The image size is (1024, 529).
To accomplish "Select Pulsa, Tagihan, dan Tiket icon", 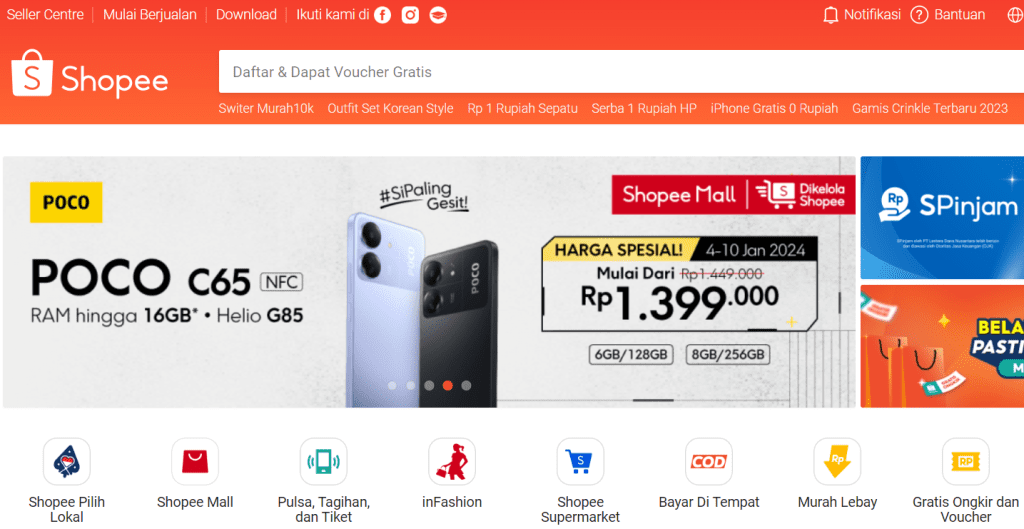I will [323, 462].
